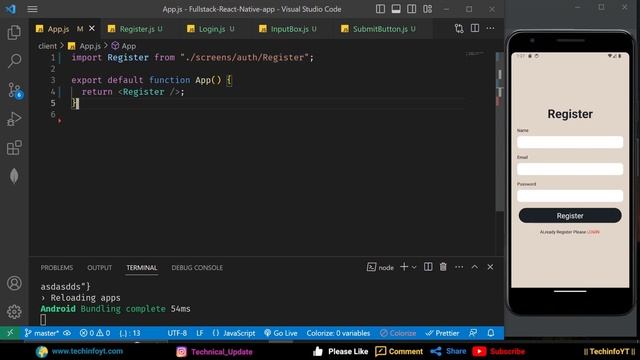Screen dimensions: 640x360
Task: Click the LF end-of-line status item
Action: click(x=200, y=333)
